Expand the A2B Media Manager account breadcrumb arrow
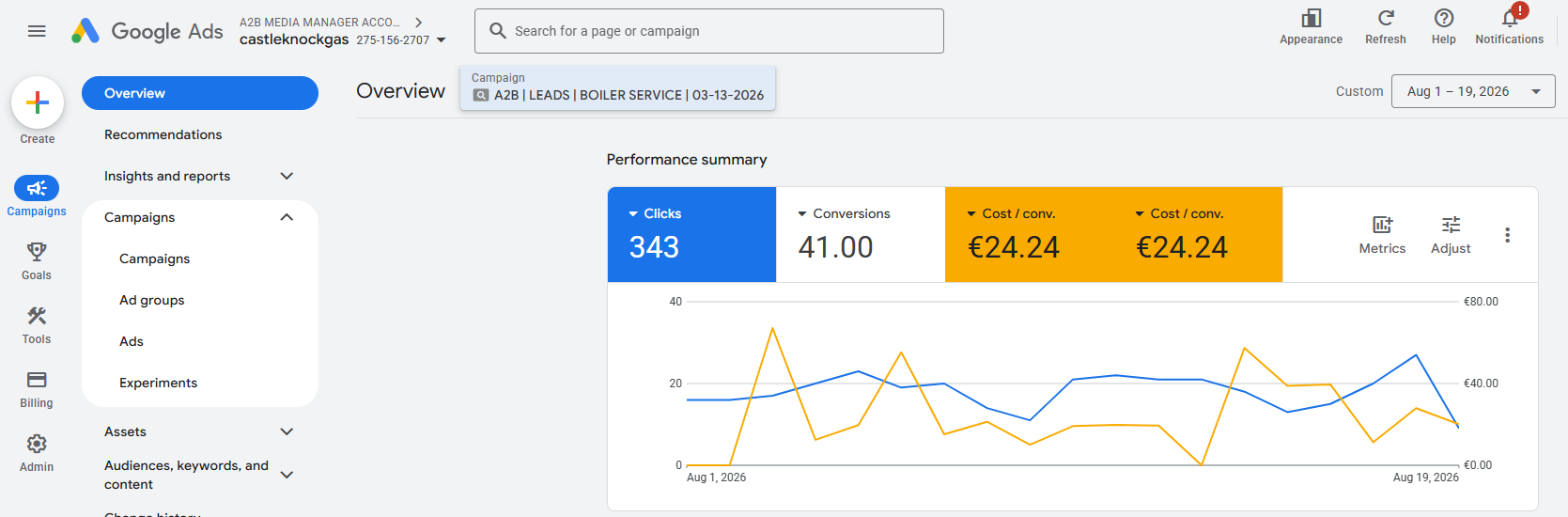This screenshot has height=517, width=1568. click(x=419, y=22)
